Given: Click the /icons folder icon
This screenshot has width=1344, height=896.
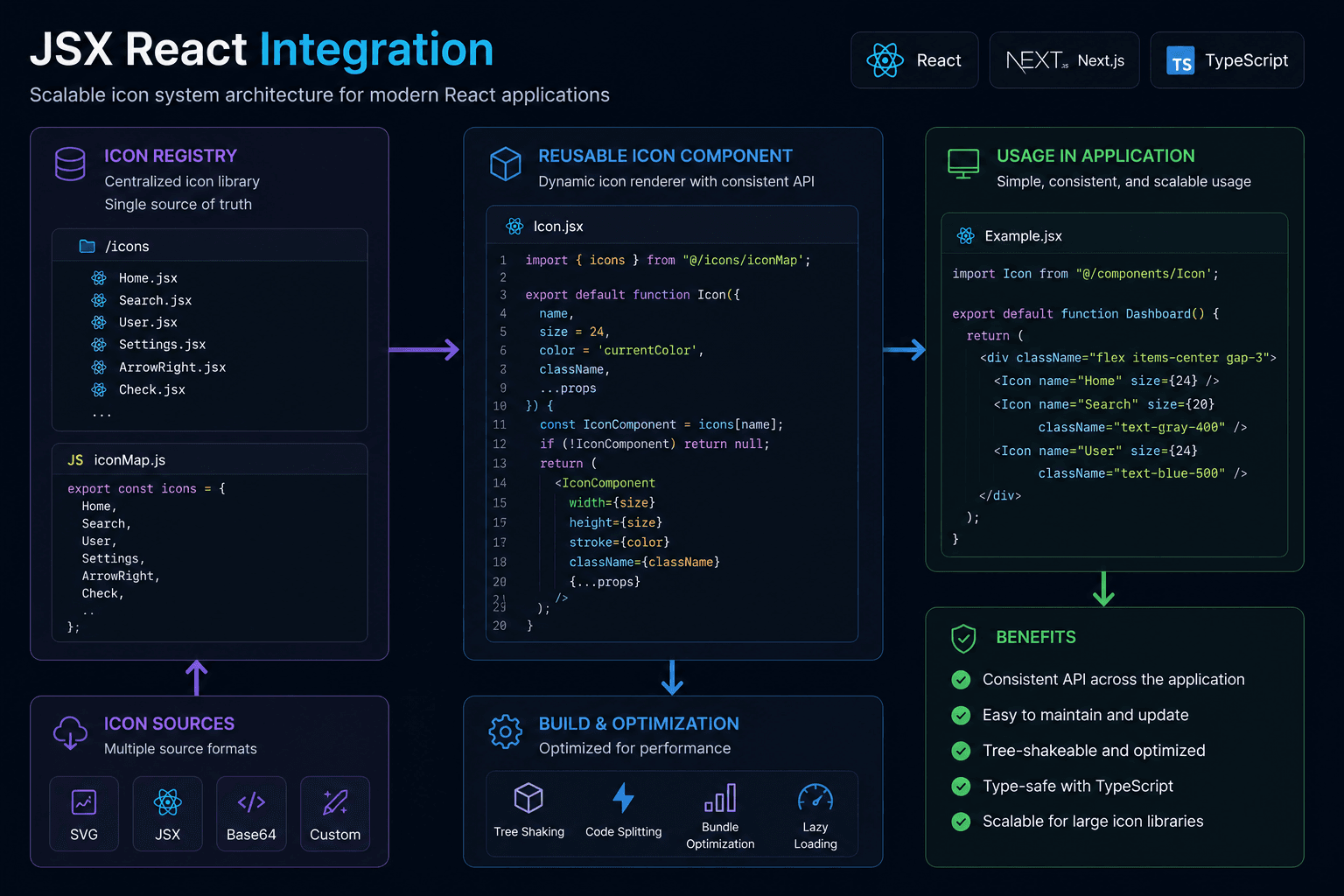Looking at the screenshot, I should pos(87,247).
